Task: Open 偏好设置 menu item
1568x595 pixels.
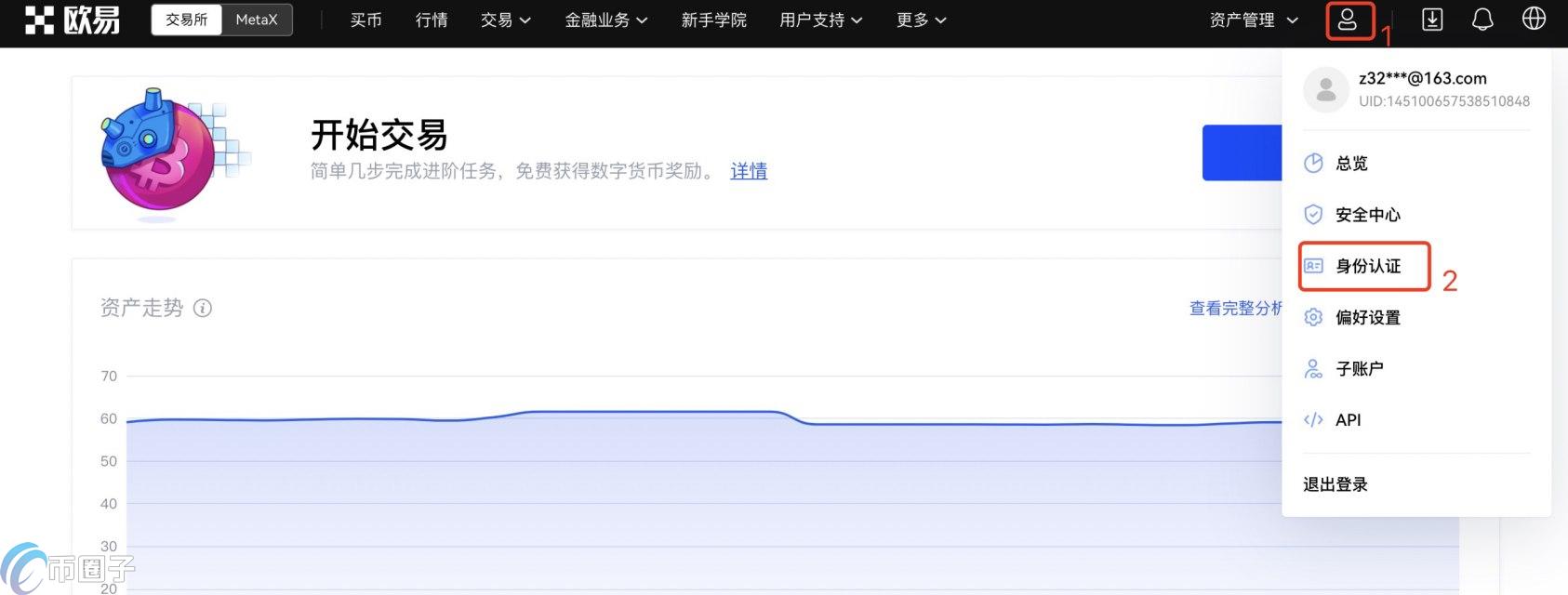Action: point(1367,318)
